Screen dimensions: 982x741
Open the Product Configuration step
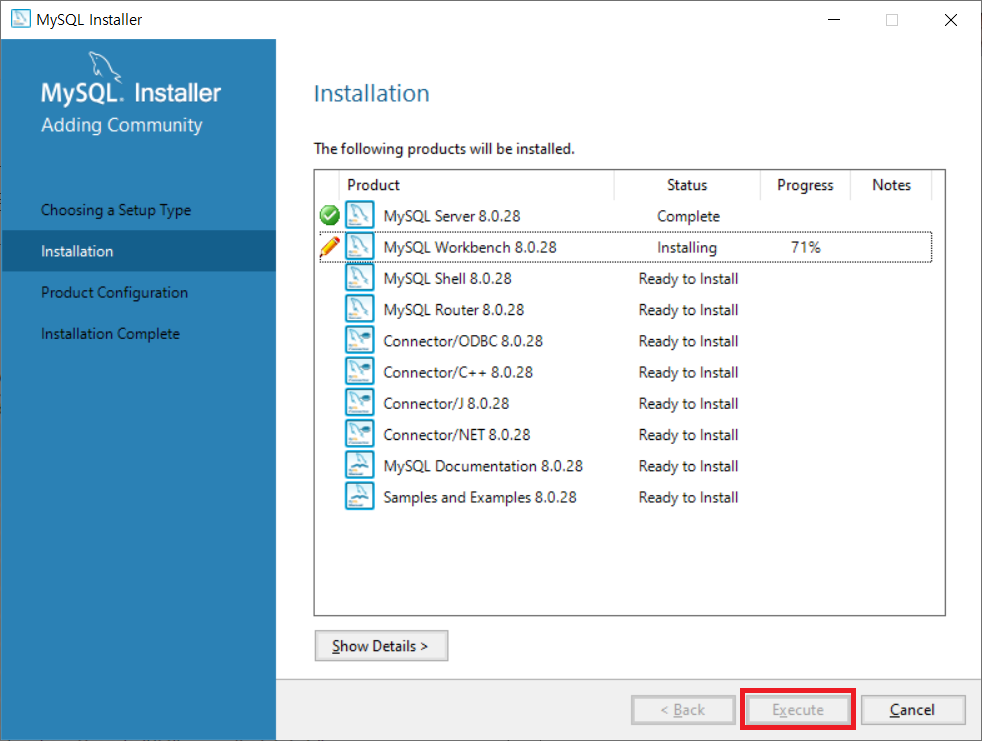[115, 293]
